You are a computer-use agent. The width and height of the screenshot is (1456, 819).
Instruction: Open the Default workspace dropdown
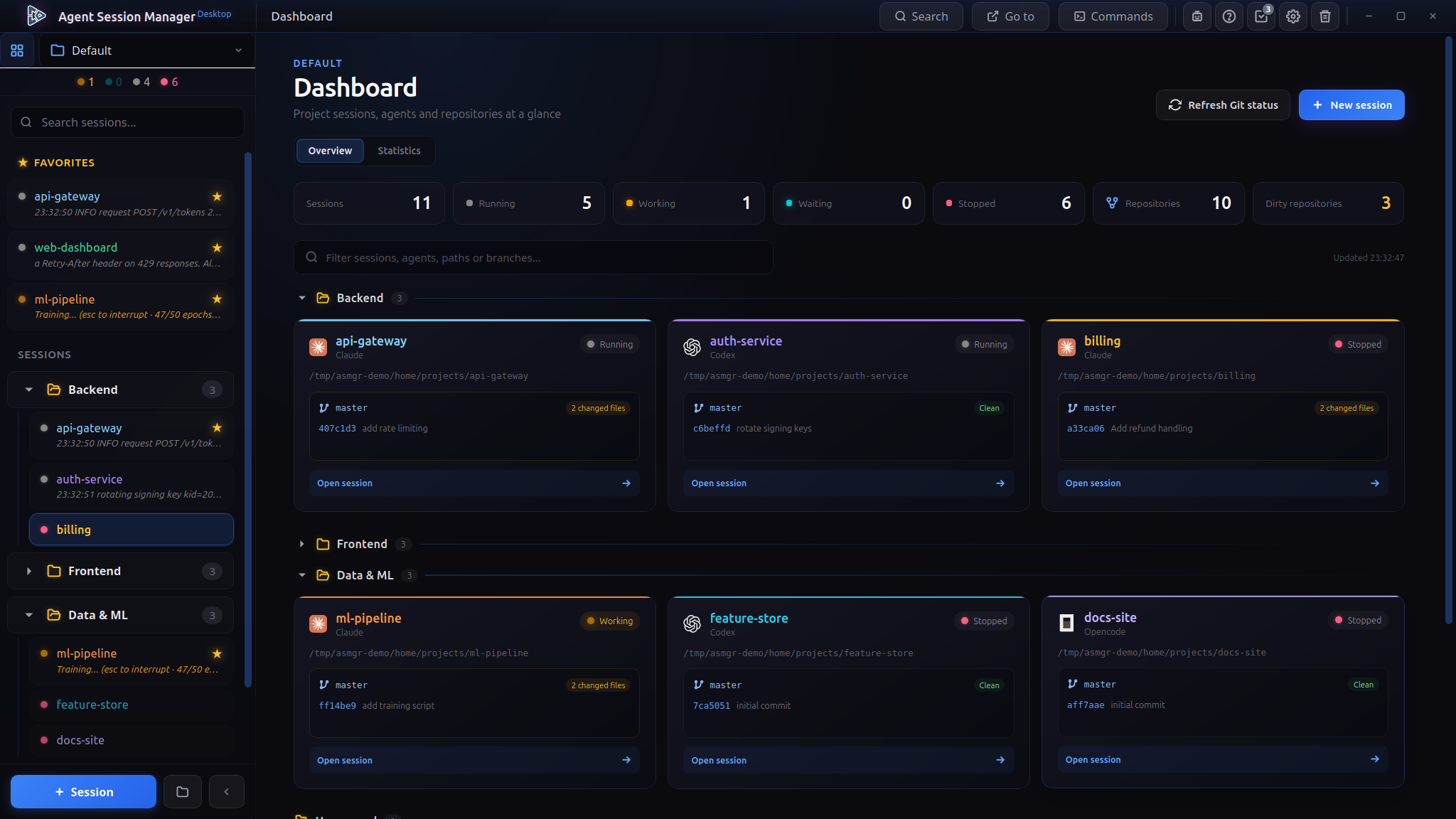[147, 50]
